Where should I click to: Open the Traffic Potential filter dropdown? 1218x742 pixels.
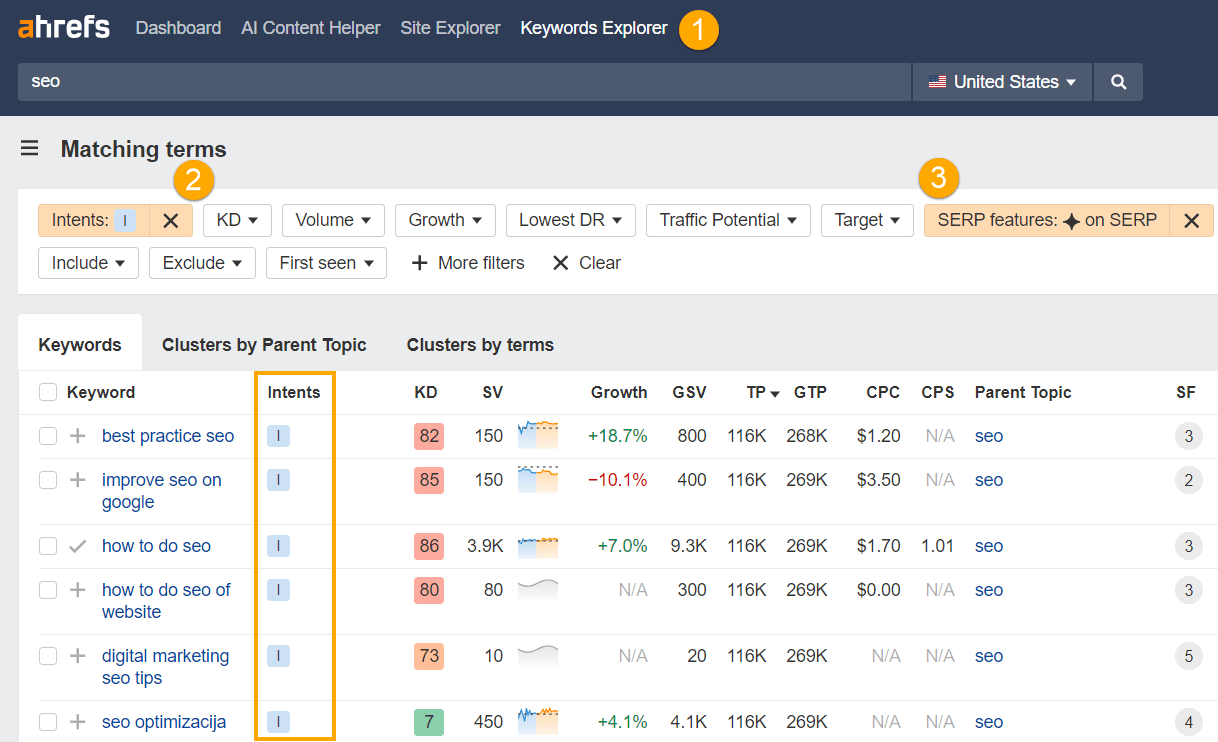727,220
